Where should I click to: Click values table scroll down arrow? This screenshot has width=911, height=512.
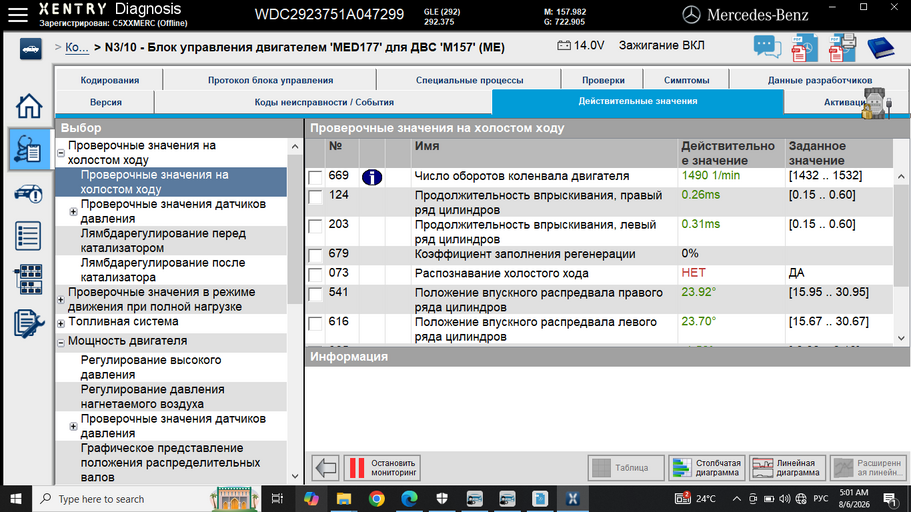click(x=901, y=338)
